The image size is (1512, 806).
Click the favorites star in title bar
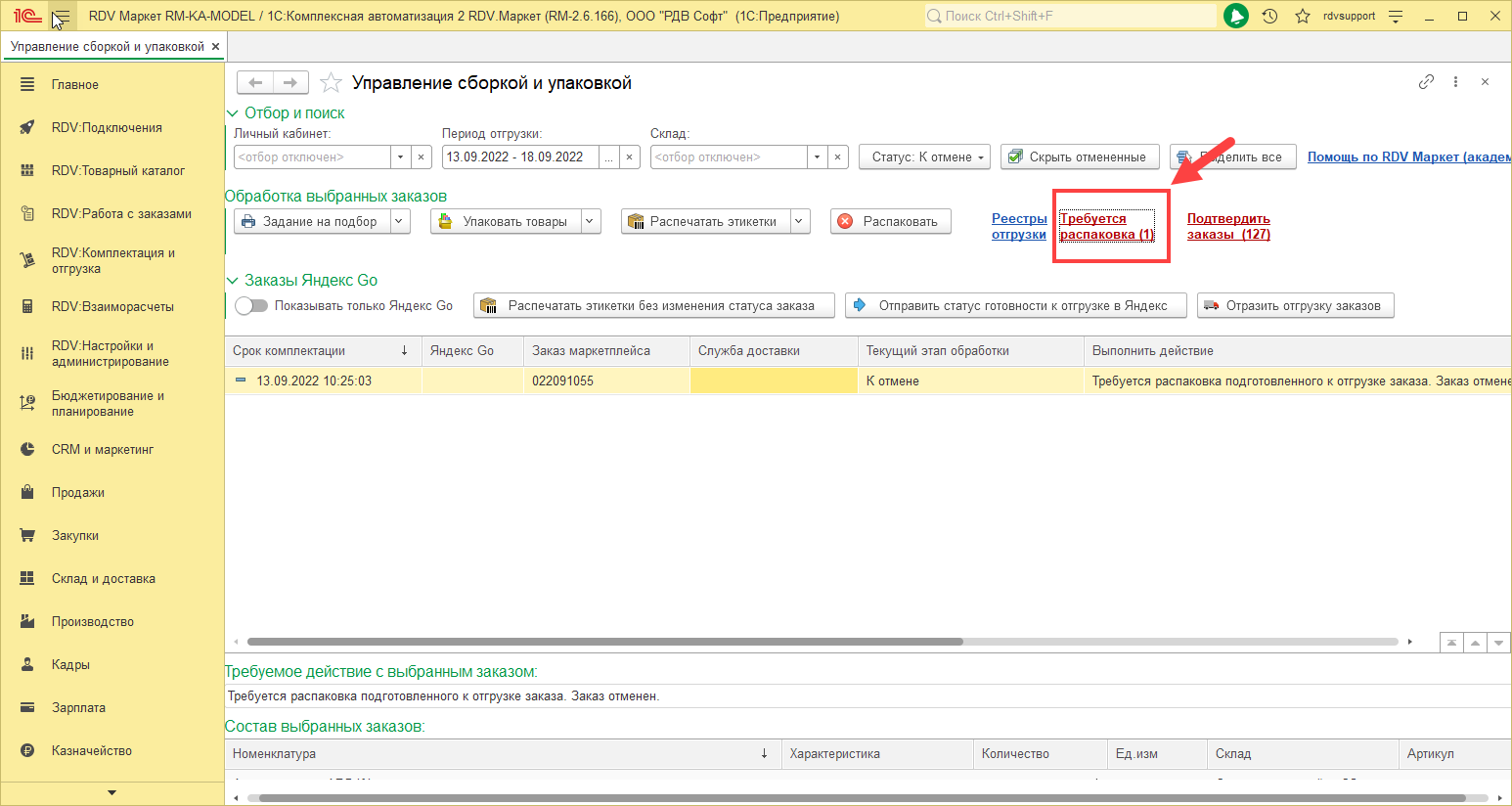click(x=1302, y=16)
